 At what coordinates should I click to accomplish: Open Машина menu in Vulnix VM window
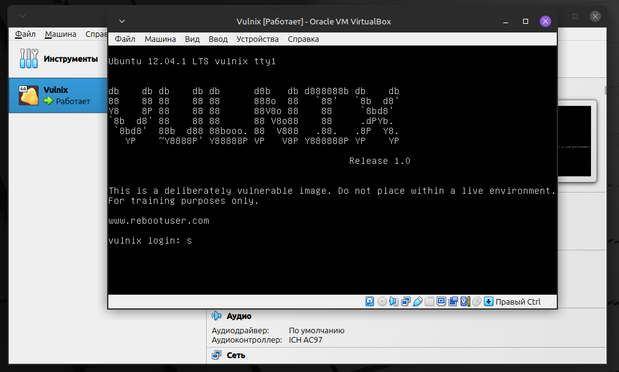[160, 39]
